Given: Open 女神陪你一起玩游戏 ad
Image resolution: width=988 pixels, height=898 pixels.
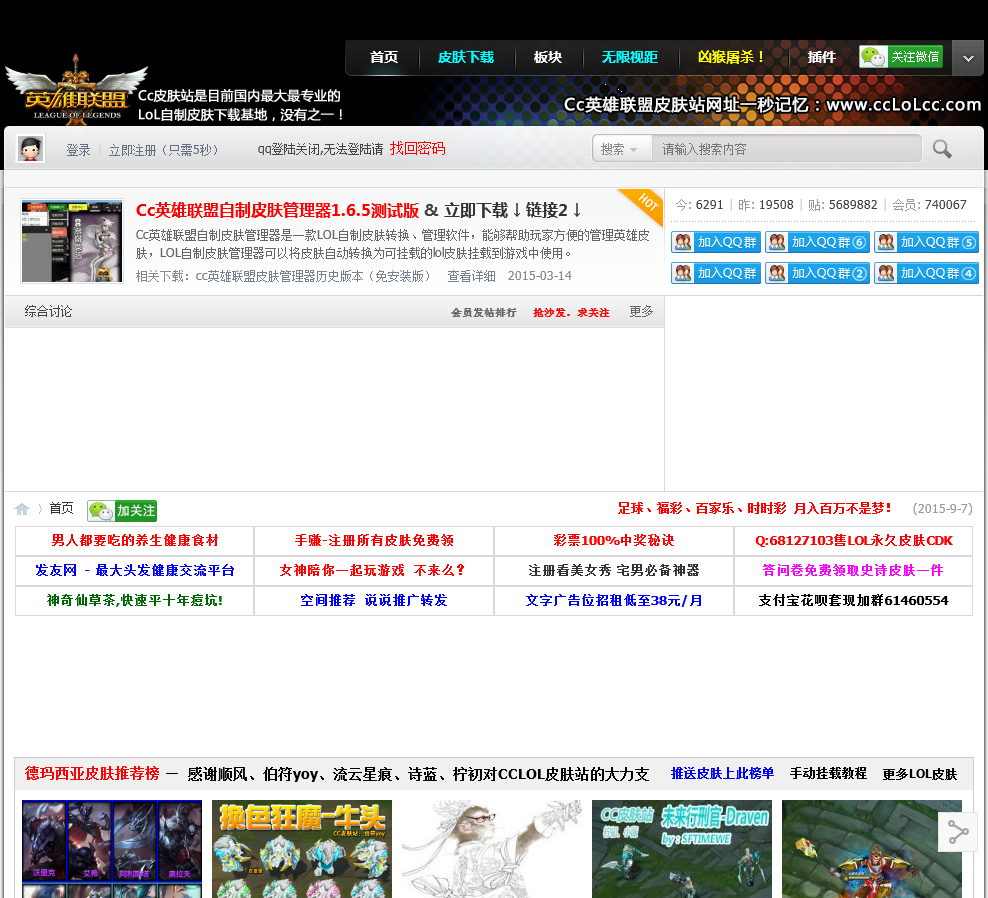Looking at the screenshot, I should click(374, 570).
